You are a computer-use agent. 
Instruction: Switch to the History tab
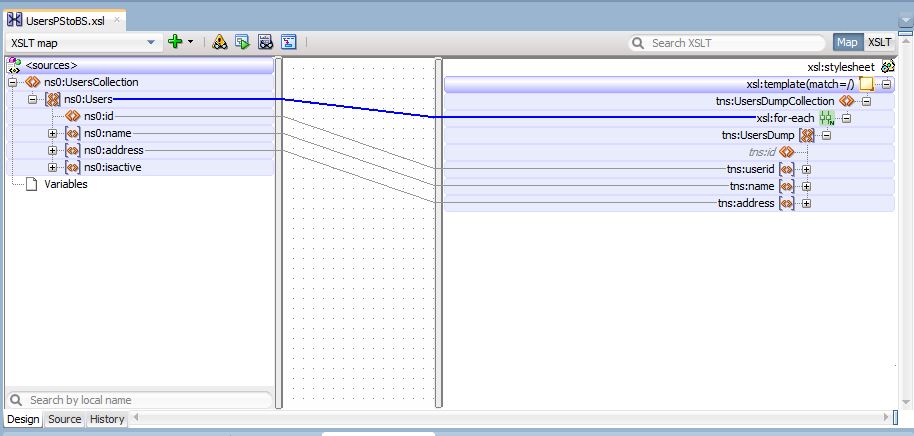107,419
